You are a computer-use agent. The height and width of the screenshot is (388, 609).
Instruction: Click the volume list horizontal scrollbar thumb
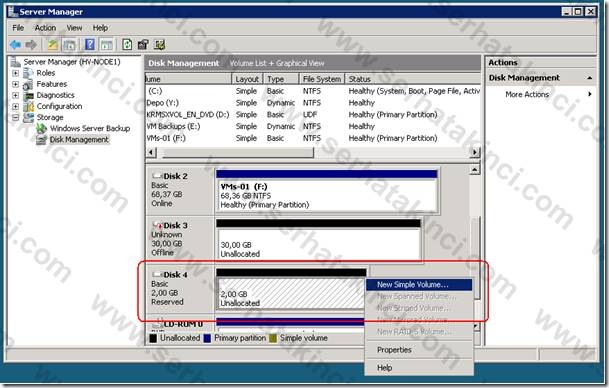click(x=238, y=153)
